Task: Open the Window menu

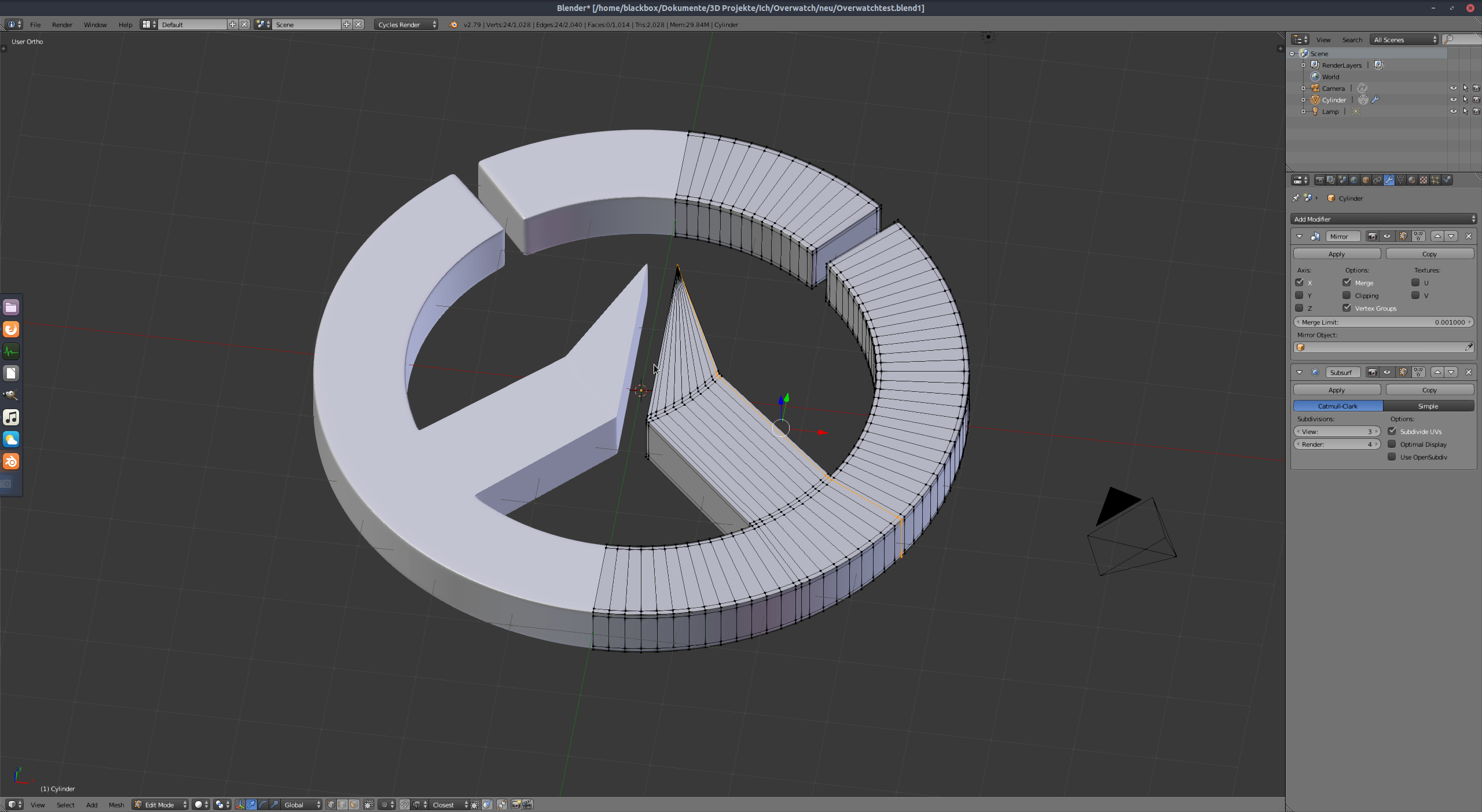Action: click(x=95, y=24)
